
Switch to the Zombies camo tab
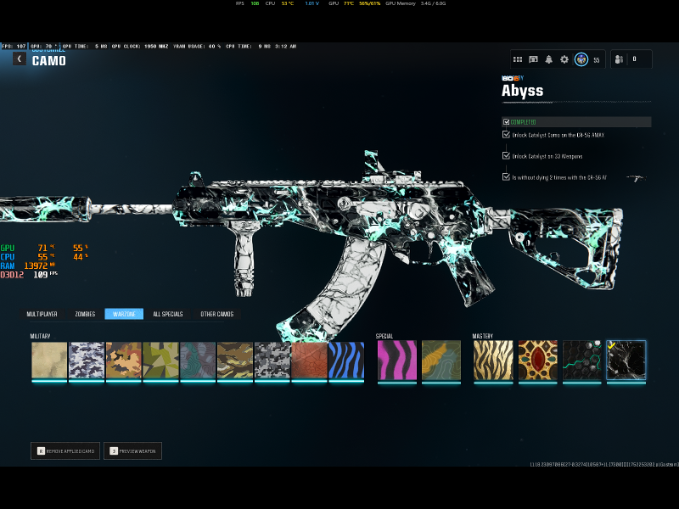85,314
